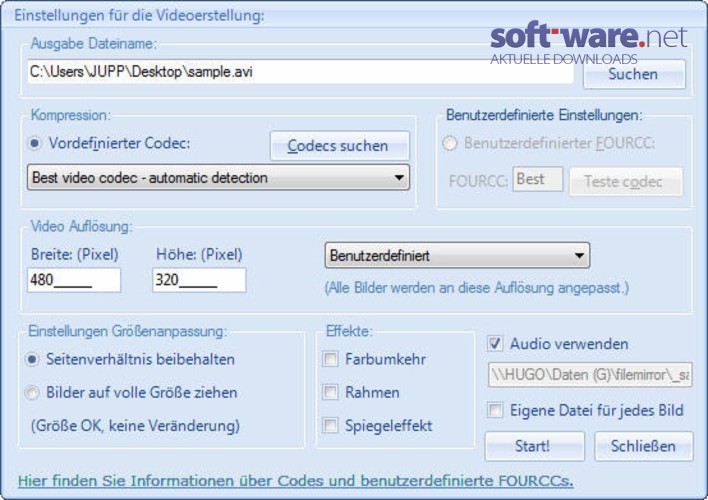Open the Best video codec dropdown
Image resolution: width=708 pixels, height=500 pixels.
[219, 178]
